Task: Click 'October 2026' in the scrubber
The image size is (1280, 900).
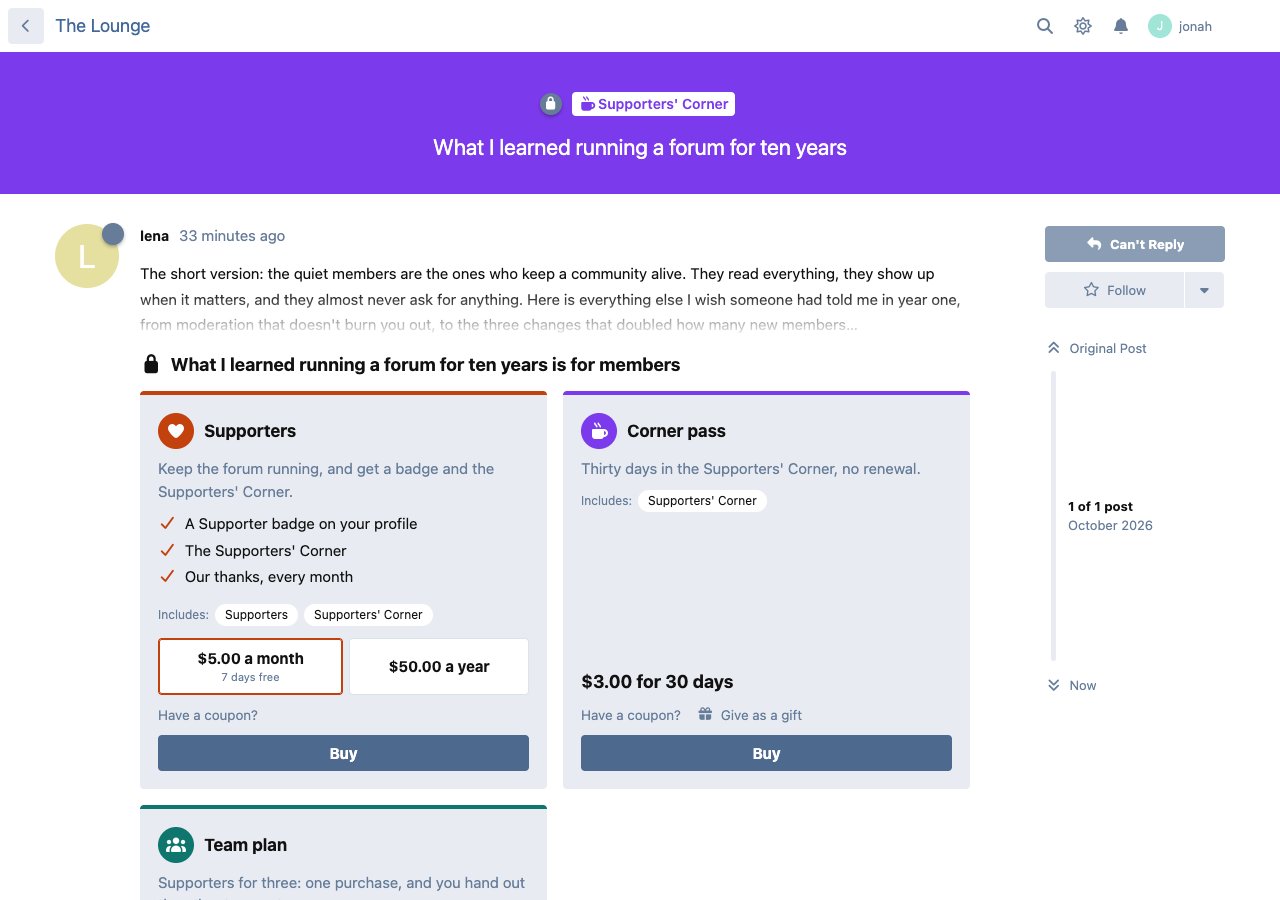Action: tap(1110, 525)
